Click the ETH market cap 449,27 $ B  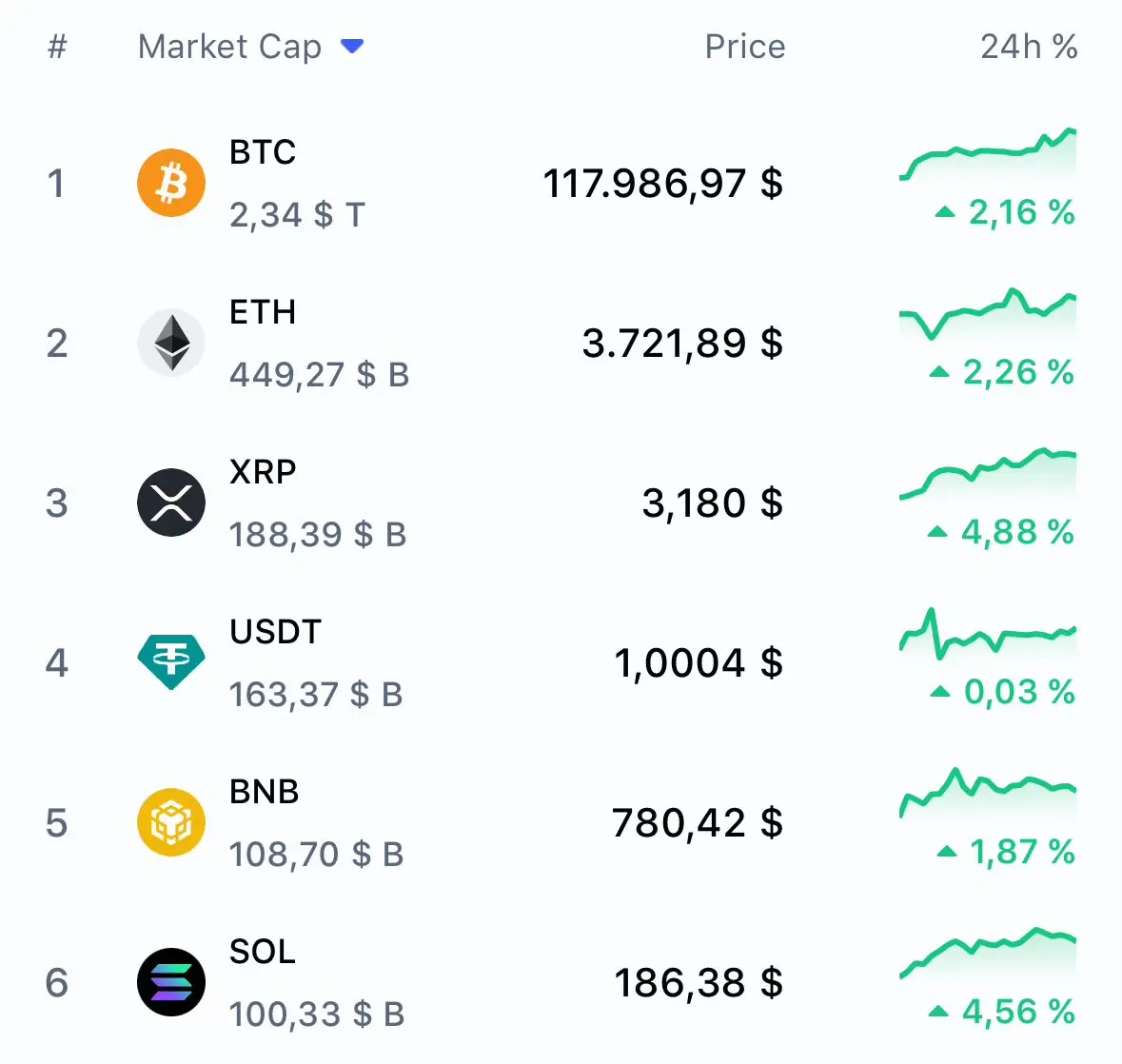[319, 374]
